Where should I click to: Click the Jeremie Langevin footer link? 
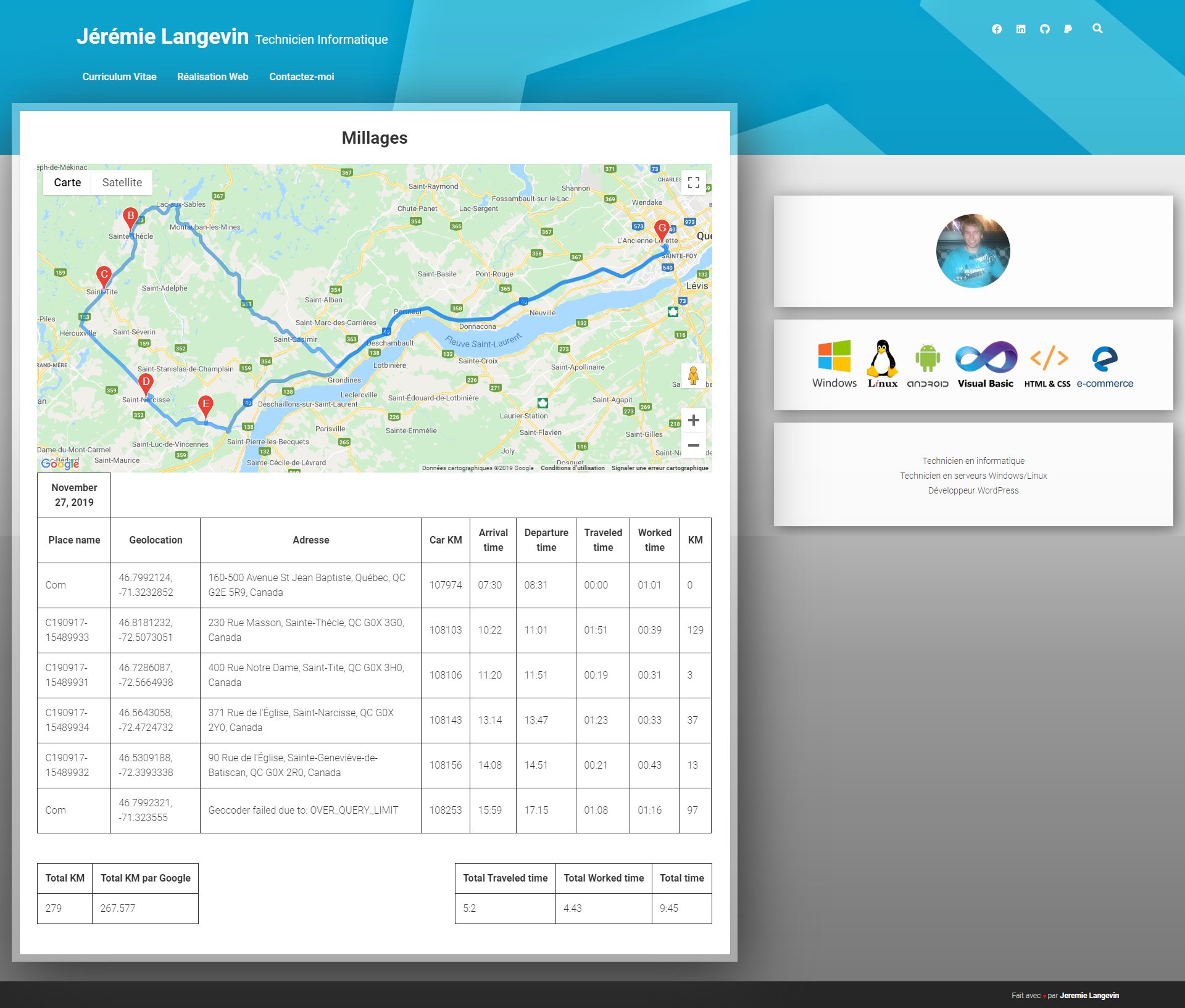coord(1089,995)
